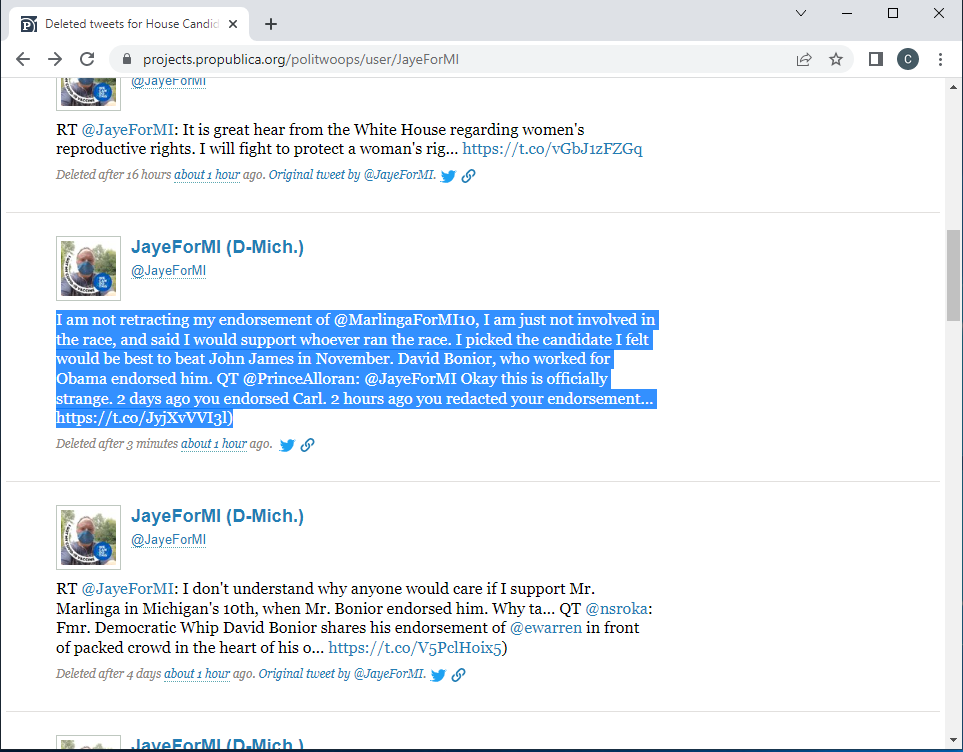Go forward to the next page
Image resolution: width=963 pixels, height=752 pixels.
click(x=55, y=59)
